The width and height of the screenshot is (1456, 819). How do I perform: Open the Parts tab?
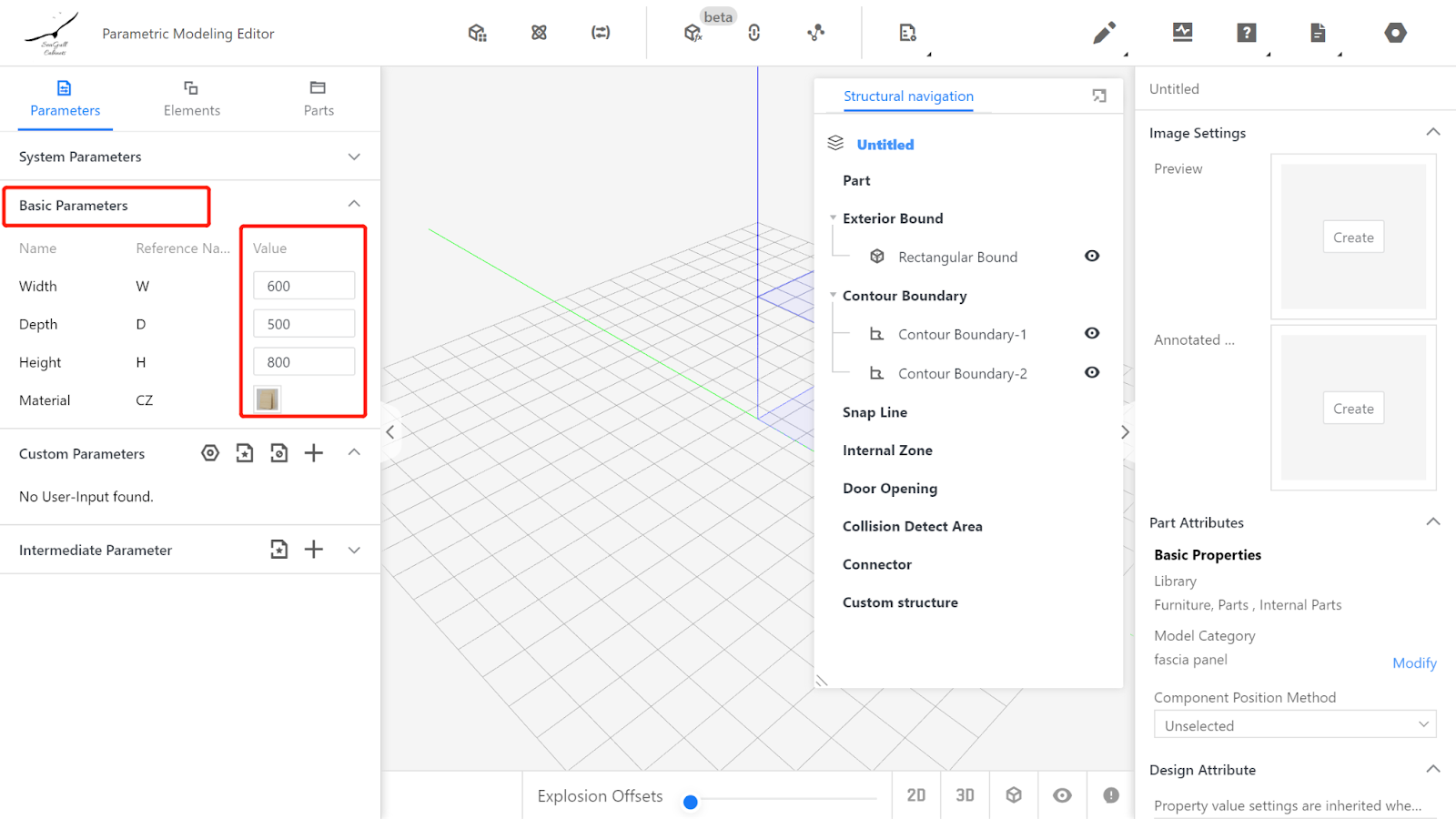click(318, 98)
